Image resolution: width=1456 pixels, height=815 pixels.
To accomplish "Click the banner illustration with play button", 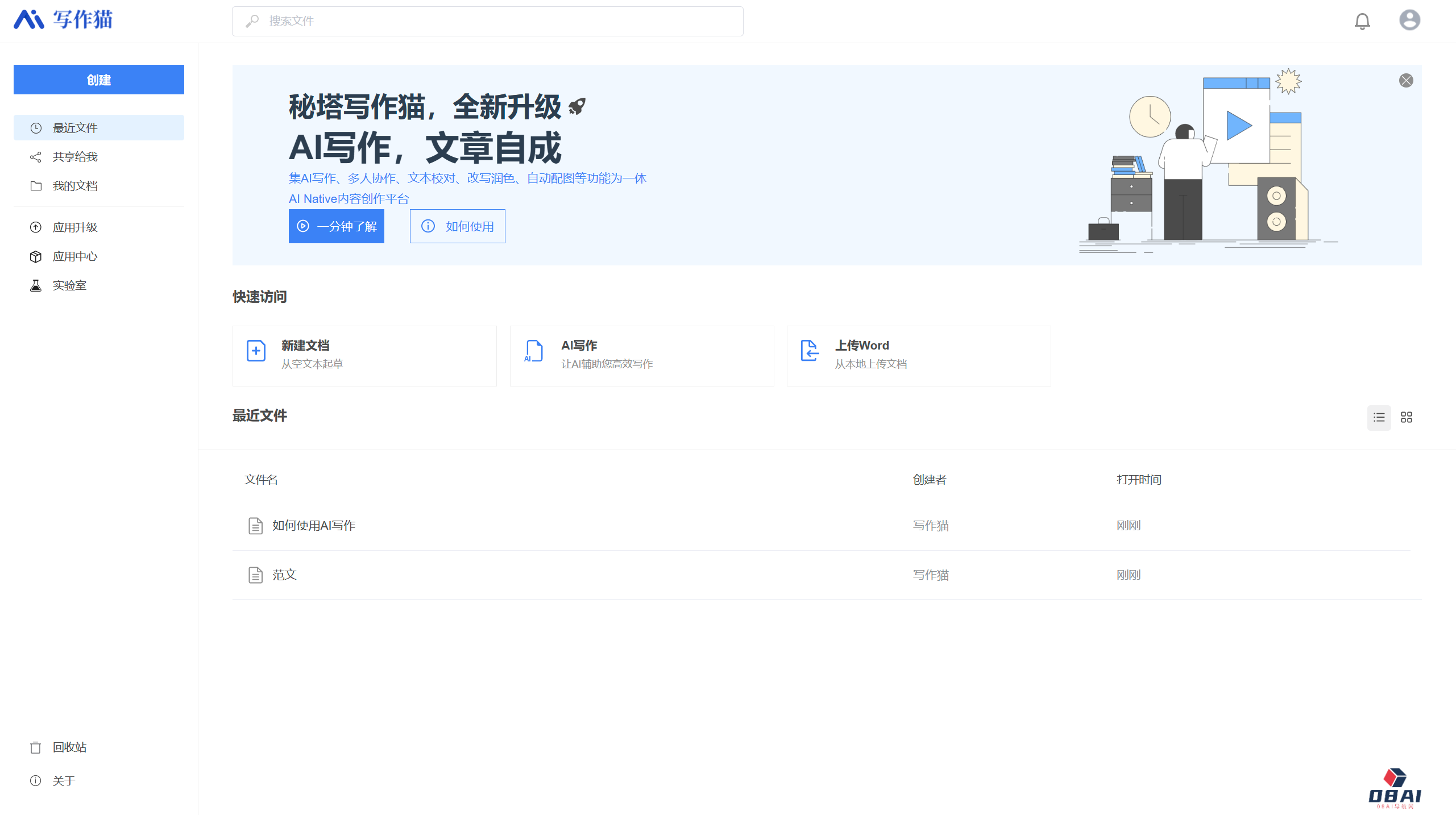I will click(x=1208, y=162).
